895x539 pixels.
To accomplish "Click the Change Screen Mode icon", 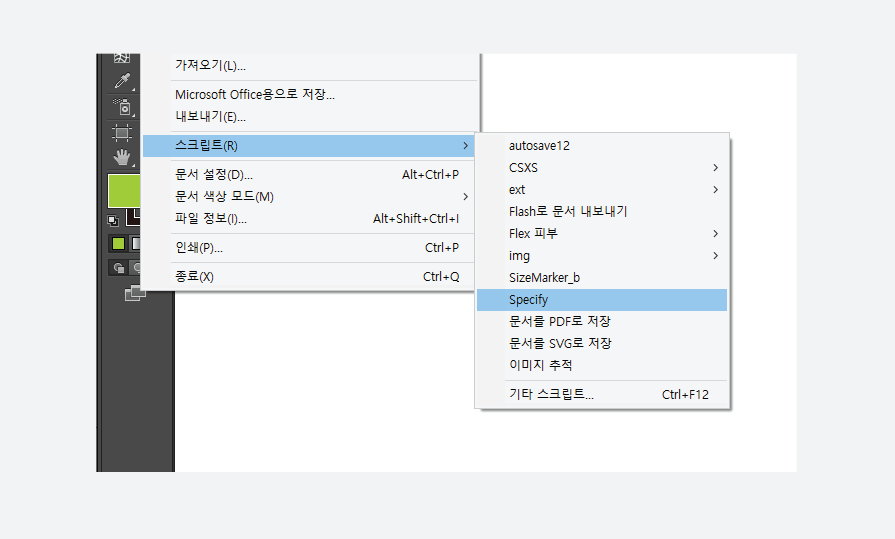I will [135, 293].
